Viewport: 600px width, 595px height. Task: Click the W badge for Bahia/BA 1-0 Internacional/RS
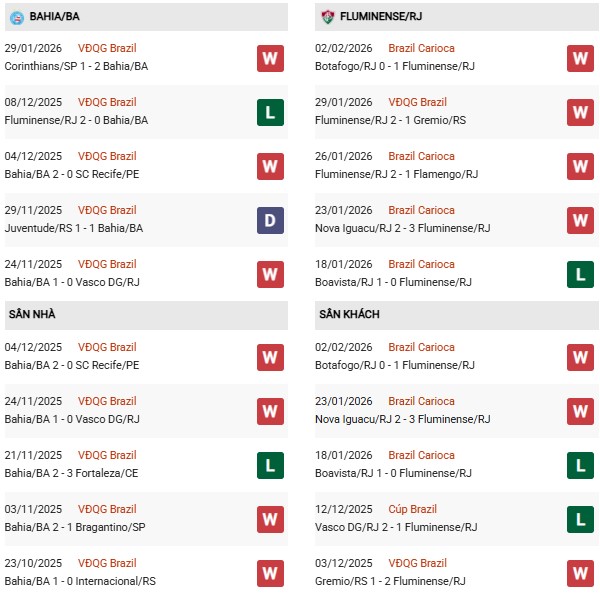pos(270,573)
